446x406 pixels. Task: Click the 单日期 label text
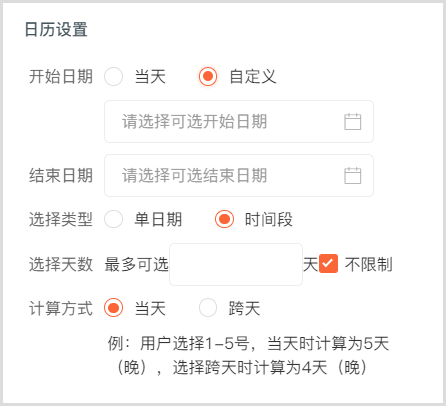[158, 220]
